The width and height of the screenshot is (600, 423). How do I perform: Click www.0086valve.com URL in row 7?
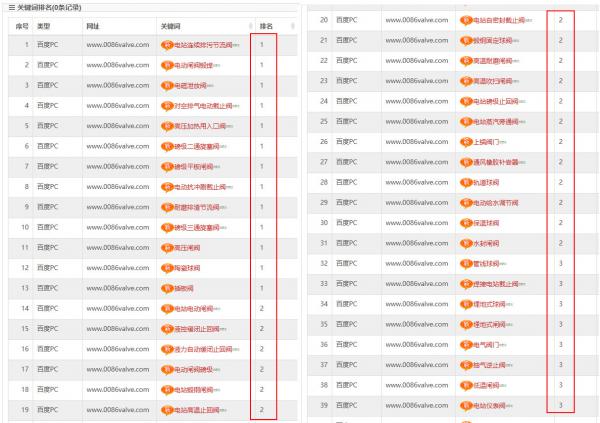118,167
